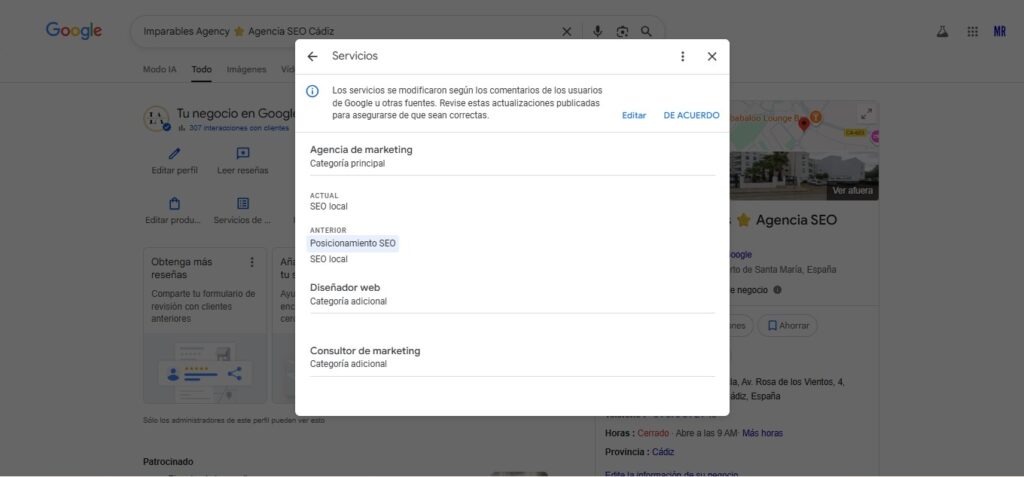The image size is (1024, 477).
Task: Click the Google Lens camera search icon
Action: coord(622,32)
